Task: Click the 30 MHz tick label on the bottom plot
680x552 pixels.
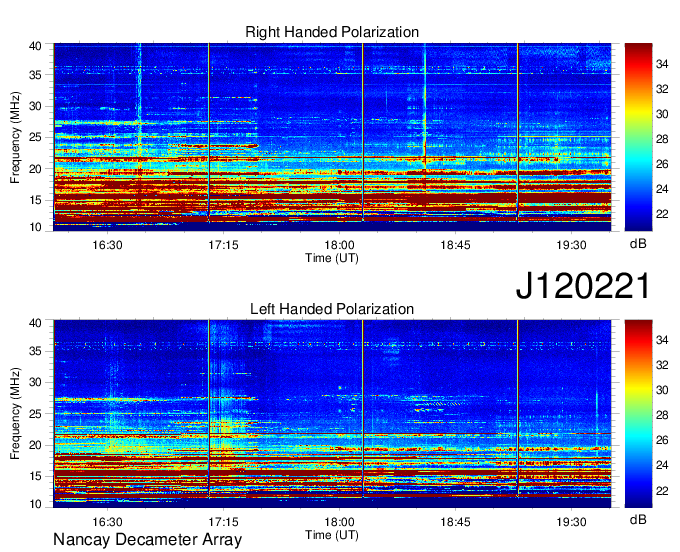Action: click(35, 382)
